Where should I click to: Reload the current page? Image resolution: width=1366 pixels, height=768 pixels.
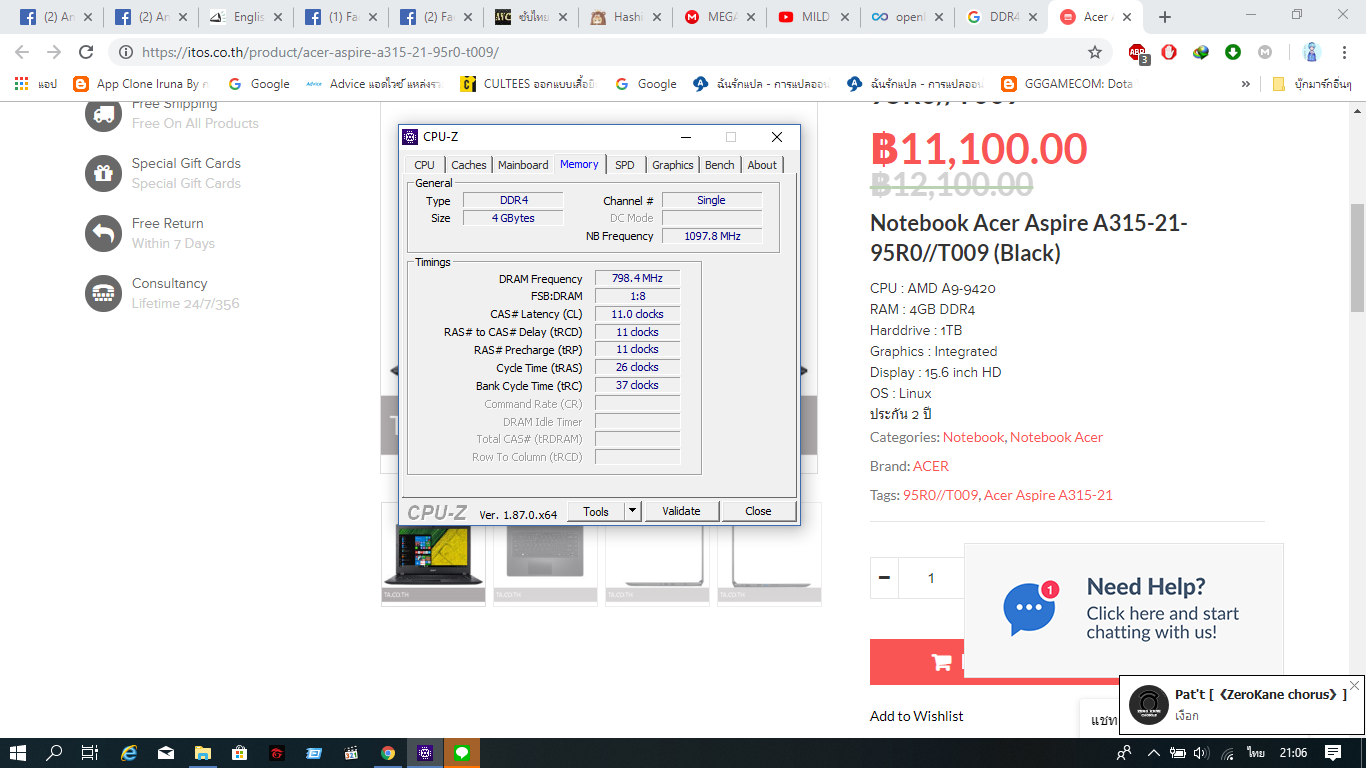[x=86, y=52]
